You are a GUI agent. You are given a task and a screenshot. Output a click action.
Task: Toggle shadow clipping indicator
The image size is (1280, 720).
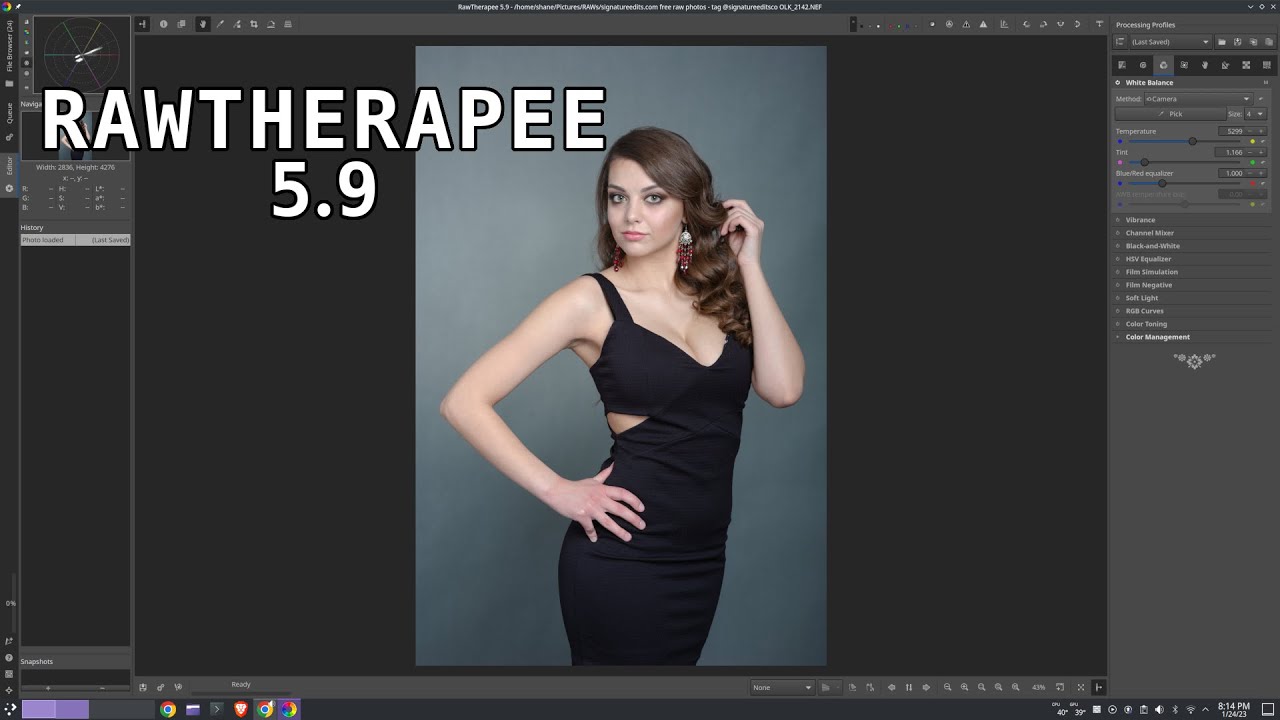[x=966, y=24]
